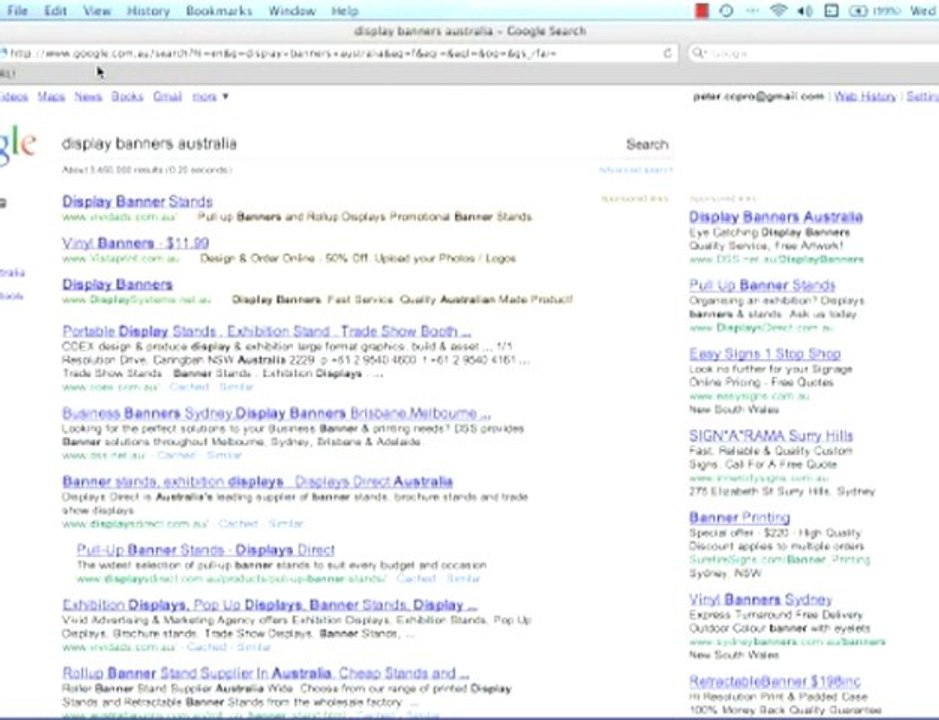Open the Help menu
The image size is (939, 720).
coord(344,11)
